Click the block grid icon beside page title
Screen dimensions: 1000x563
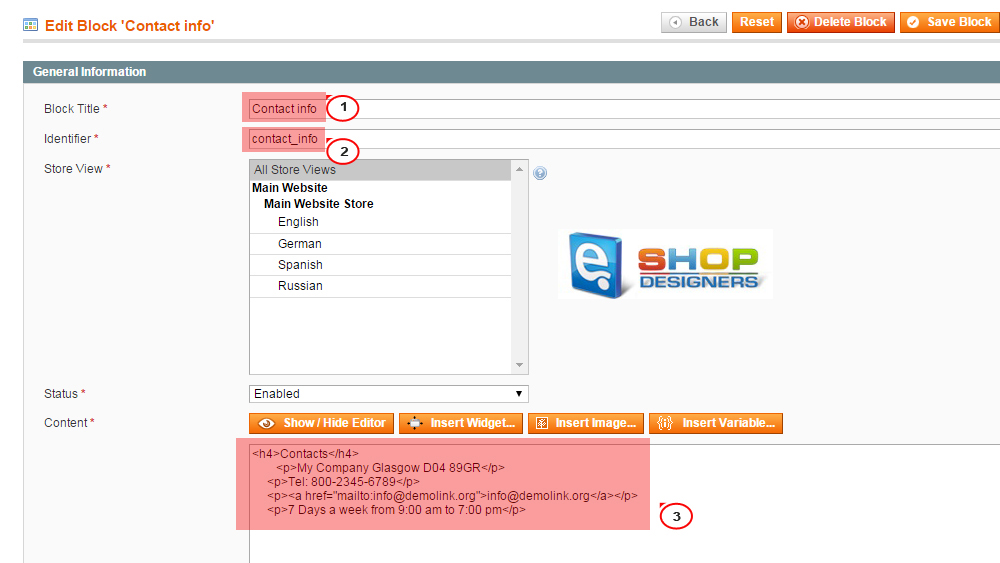30,25
